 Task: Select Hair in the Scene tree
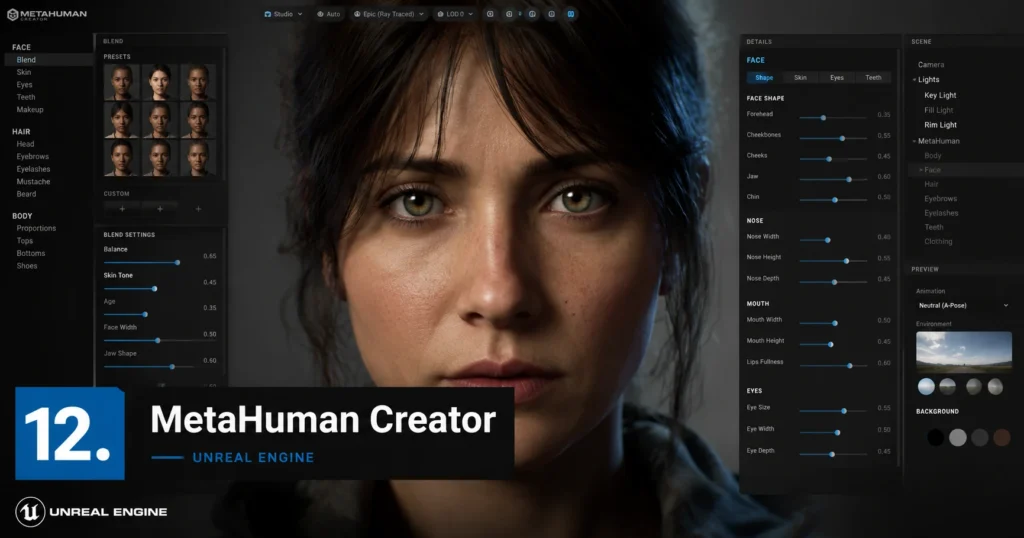931,184
